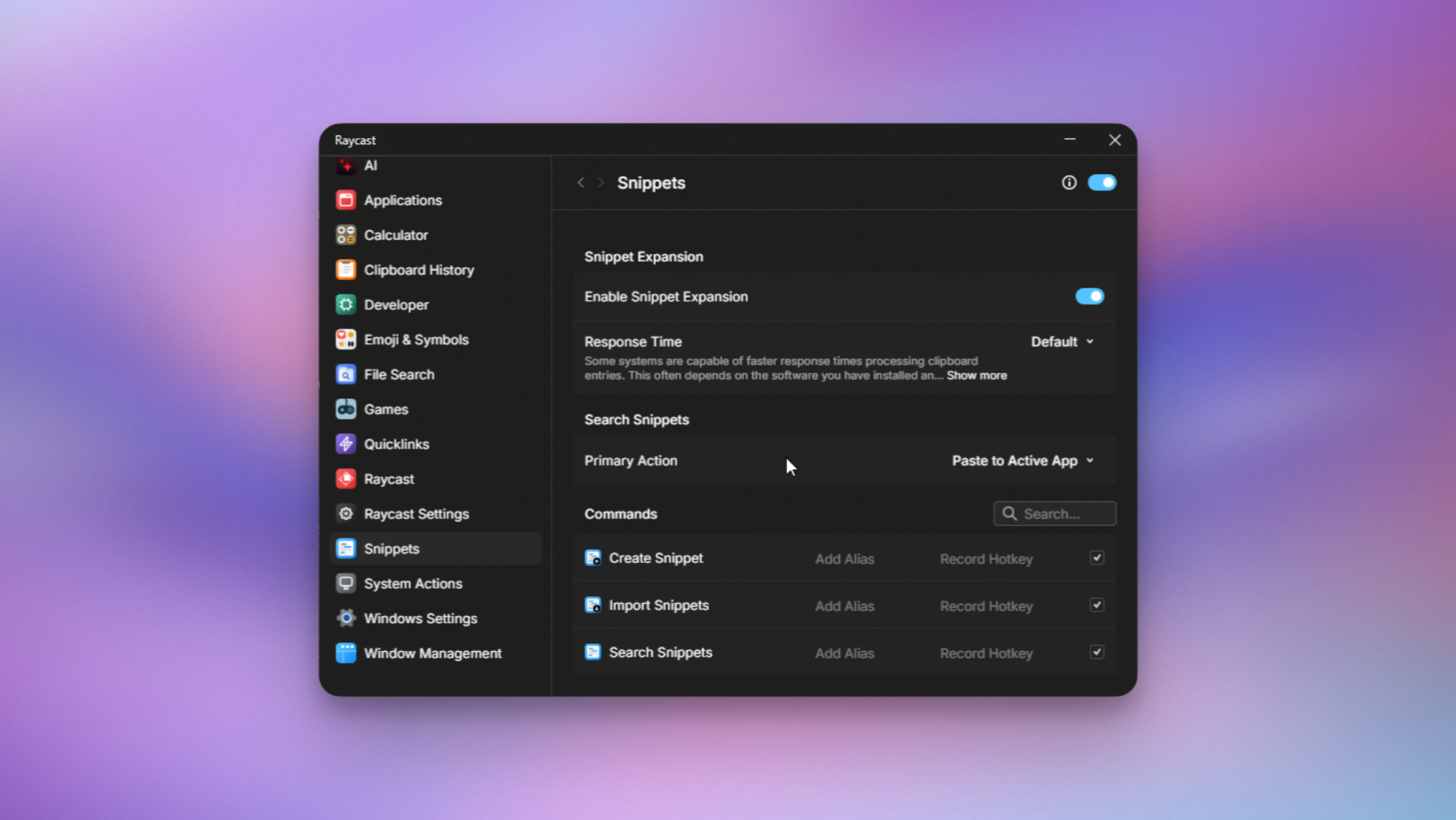Open the Emoji & Symbols extension icon
The image size is (1456, 820).
tap(346, 339)
